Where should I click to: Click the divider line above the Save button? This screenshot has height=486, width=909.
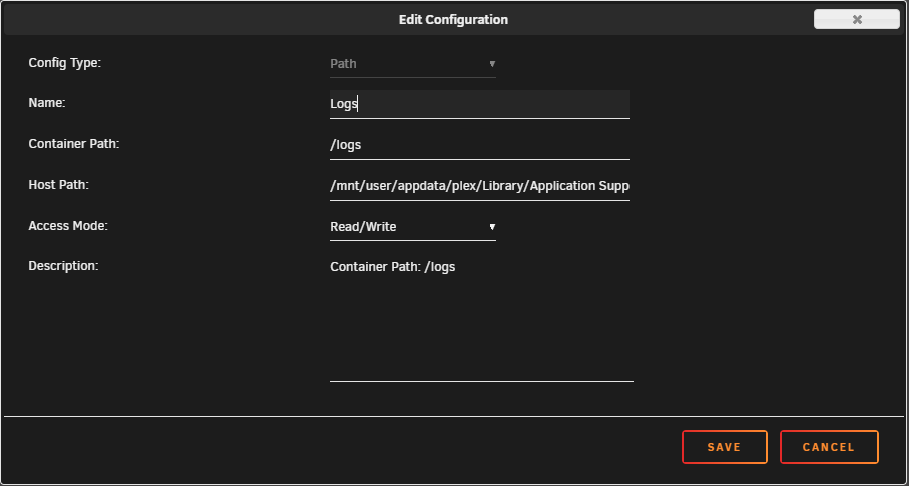click(x=454, y=416)
